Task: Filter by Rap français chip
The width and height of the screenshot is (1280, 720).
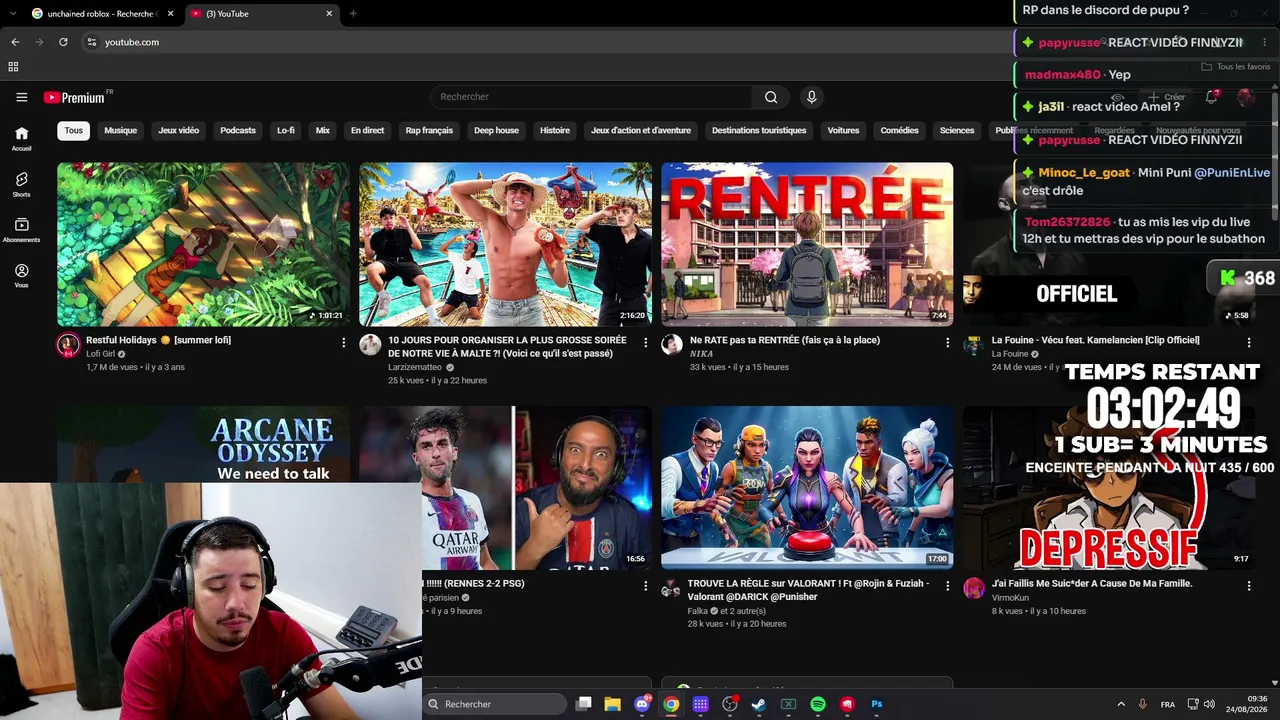Action: coord(429,130)
